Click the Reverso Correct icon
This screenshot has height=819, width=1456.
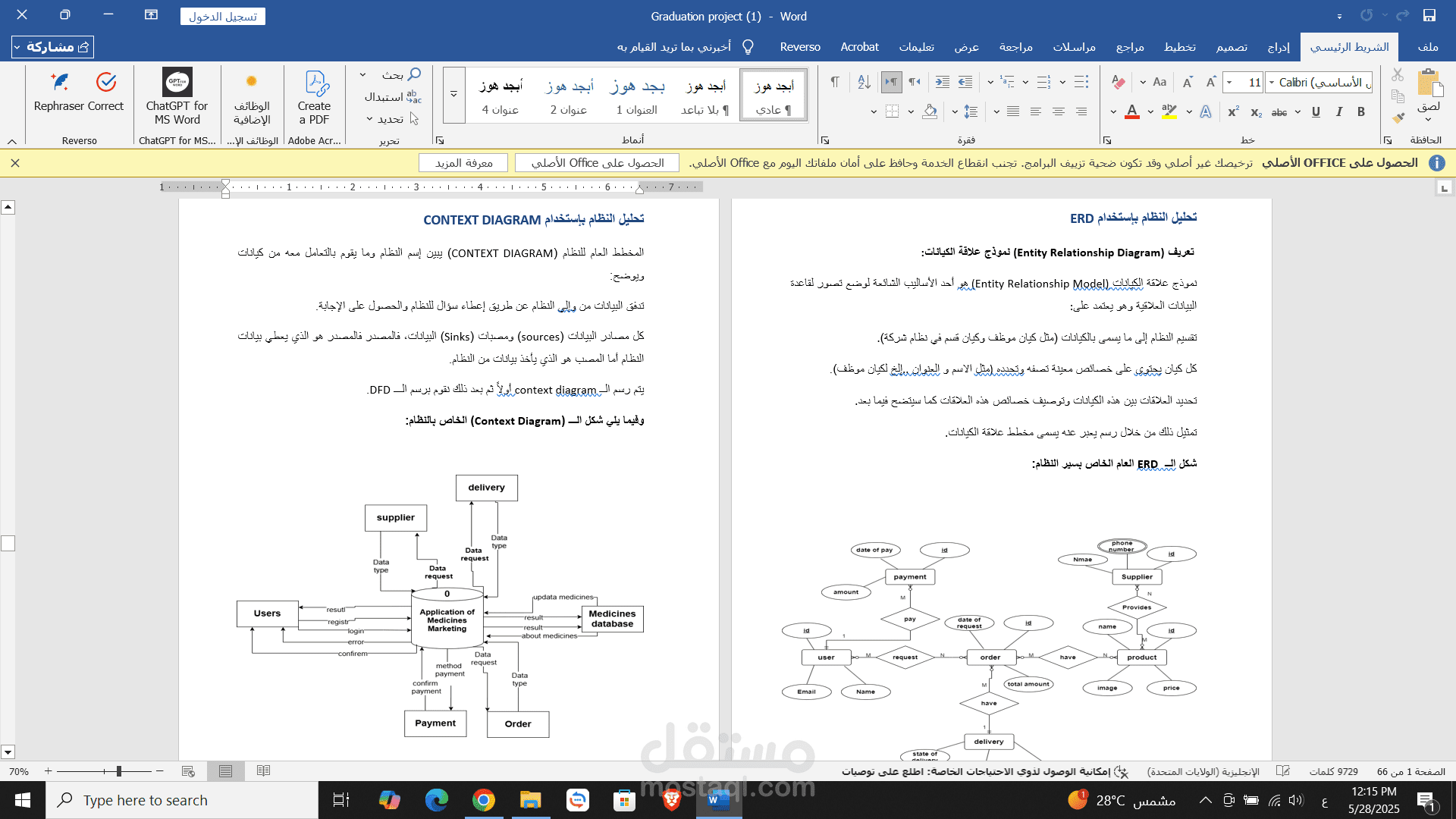pos(106,82)
